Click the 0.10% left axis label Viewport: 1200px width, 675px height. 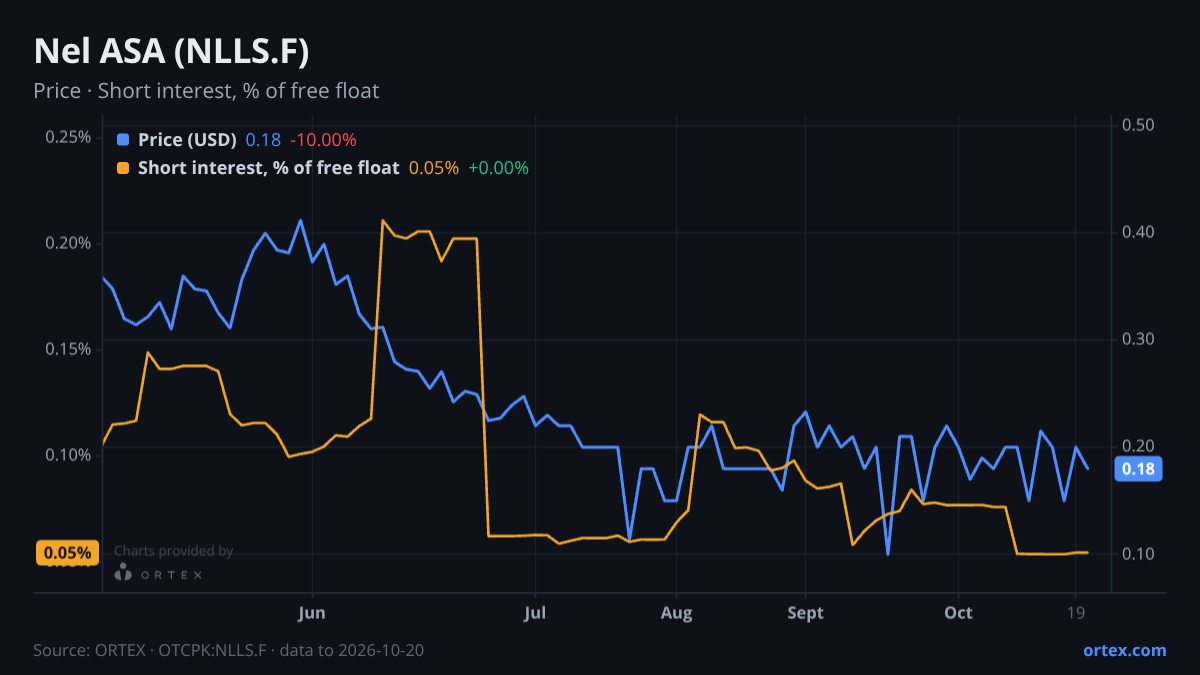(x=68, y=455)
